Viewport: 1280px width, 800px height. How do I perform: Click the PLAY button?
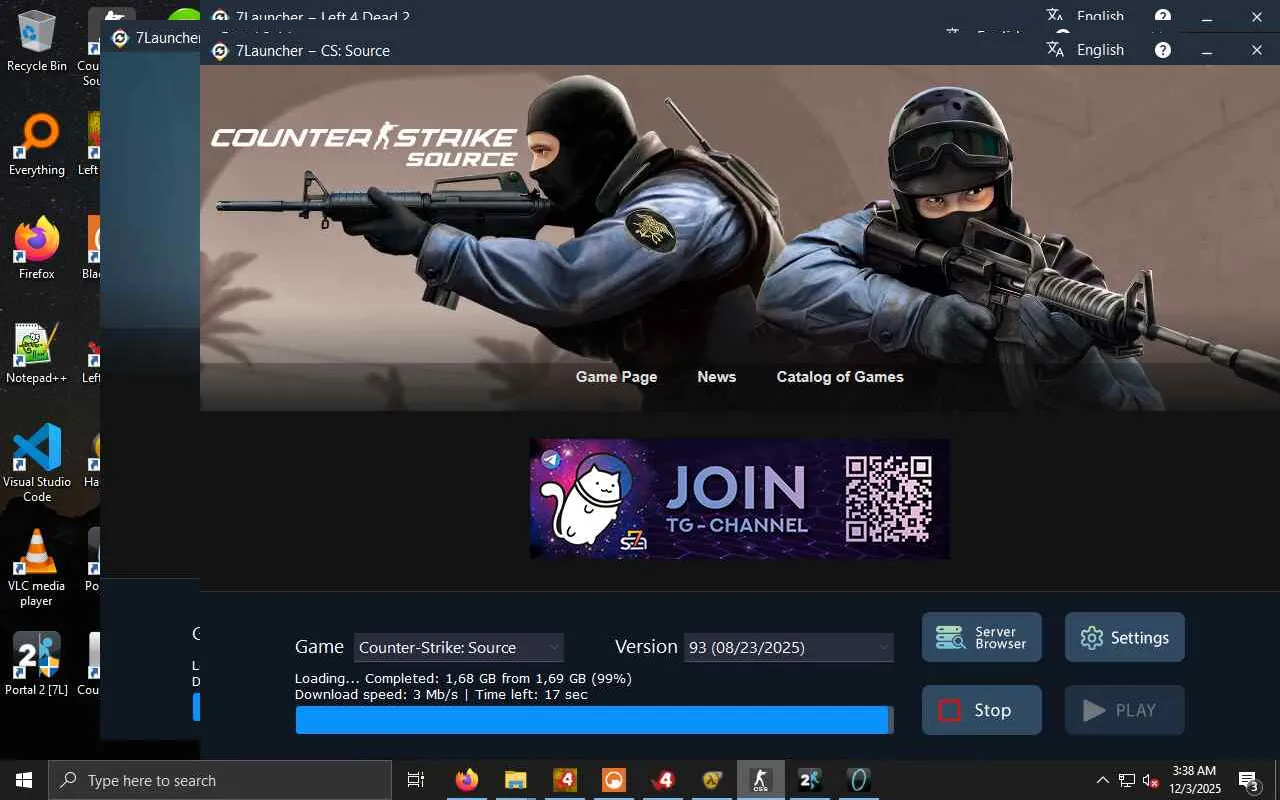(1125, 710)
